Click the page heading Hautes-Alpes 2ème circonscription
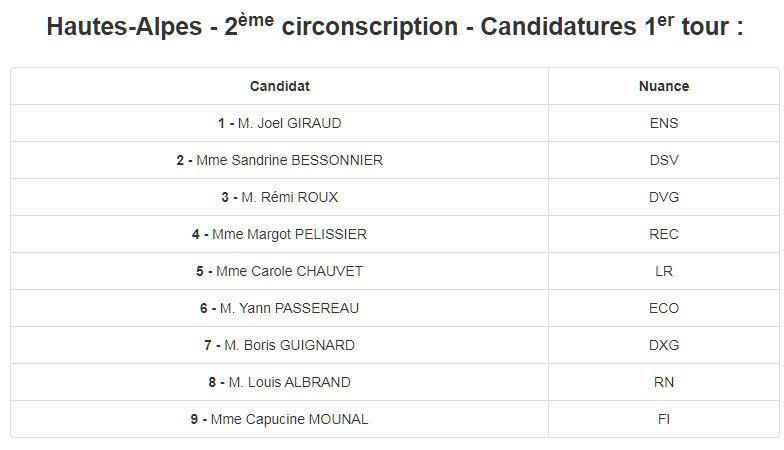This screenshot has height=450, width=784. click(x=394, y=26)
